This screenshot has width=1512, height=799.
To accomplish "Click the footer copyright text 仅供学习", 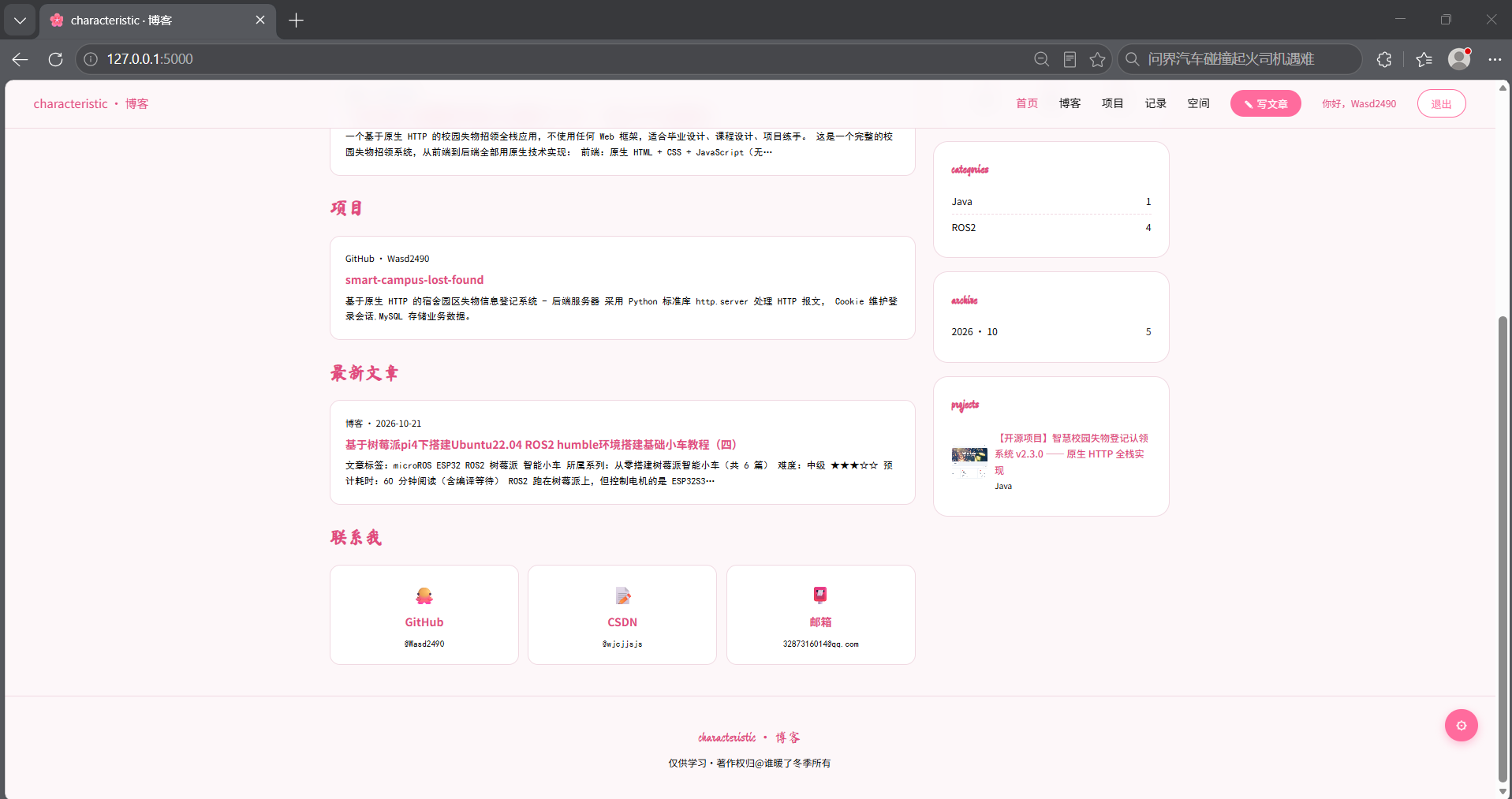I will [749, 764].
